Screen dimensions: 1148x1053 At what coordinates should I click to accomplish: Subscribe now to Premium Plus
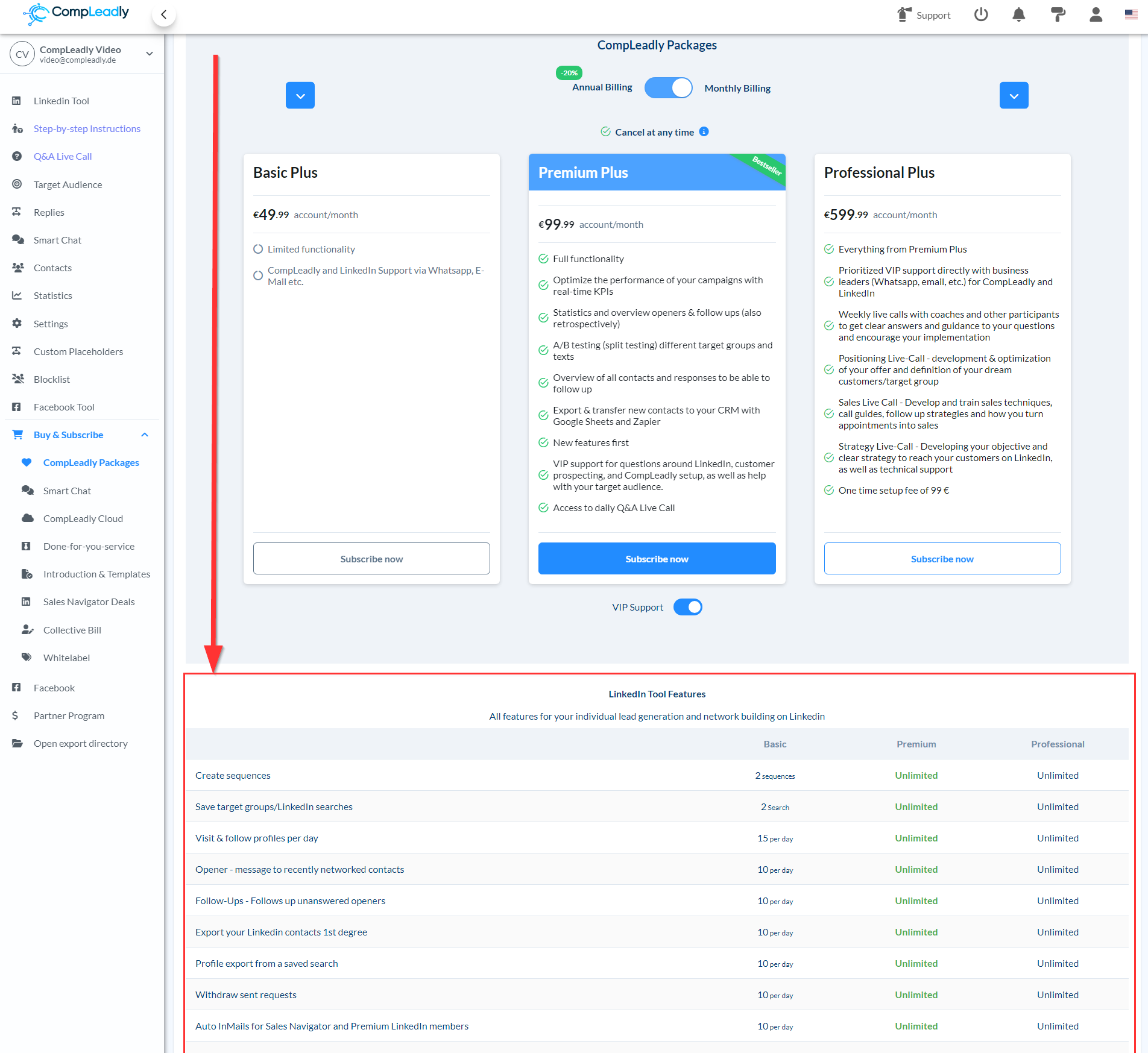(657, 559)
